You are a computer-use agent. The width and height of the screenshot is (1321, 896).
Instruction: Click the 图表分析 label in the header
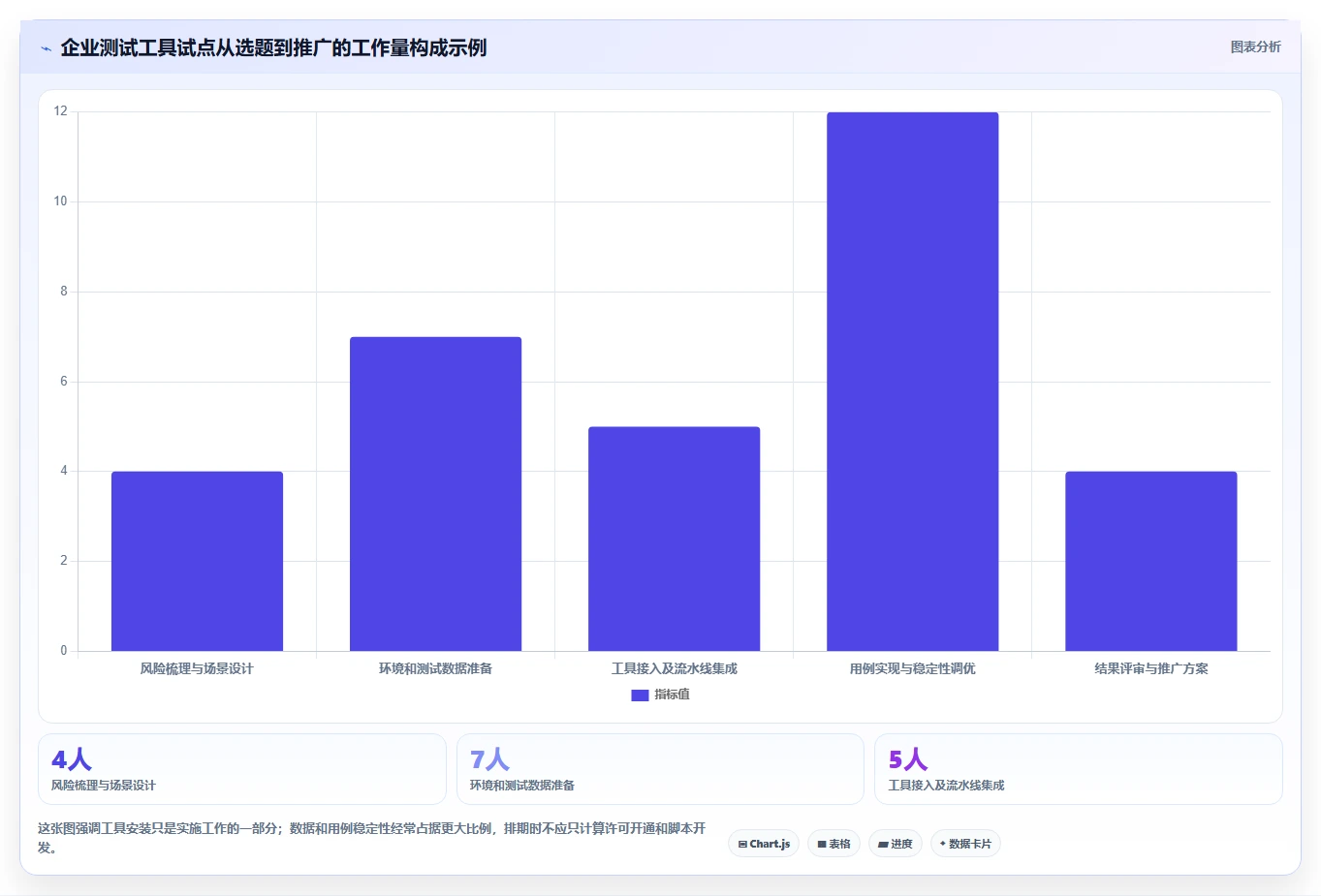tap(1255, 46)
